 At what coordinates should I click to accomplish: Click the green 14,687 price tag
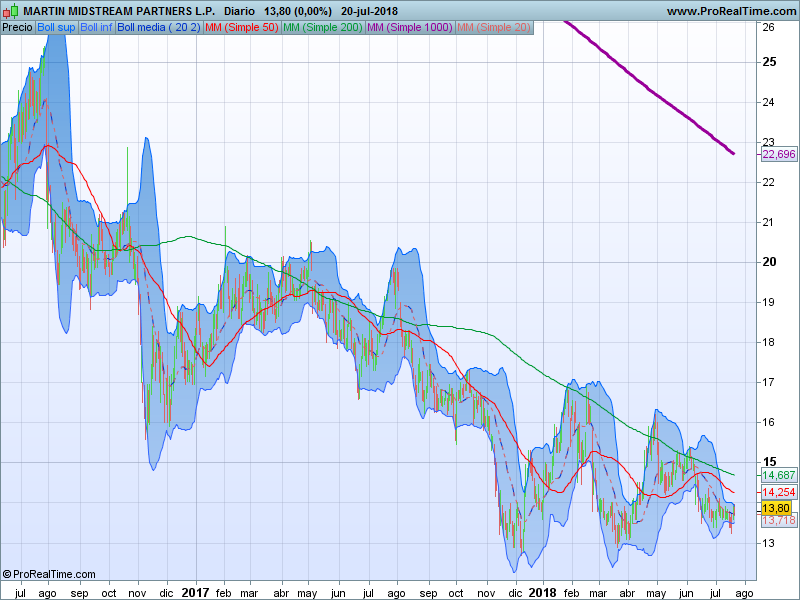coord(779,475)
